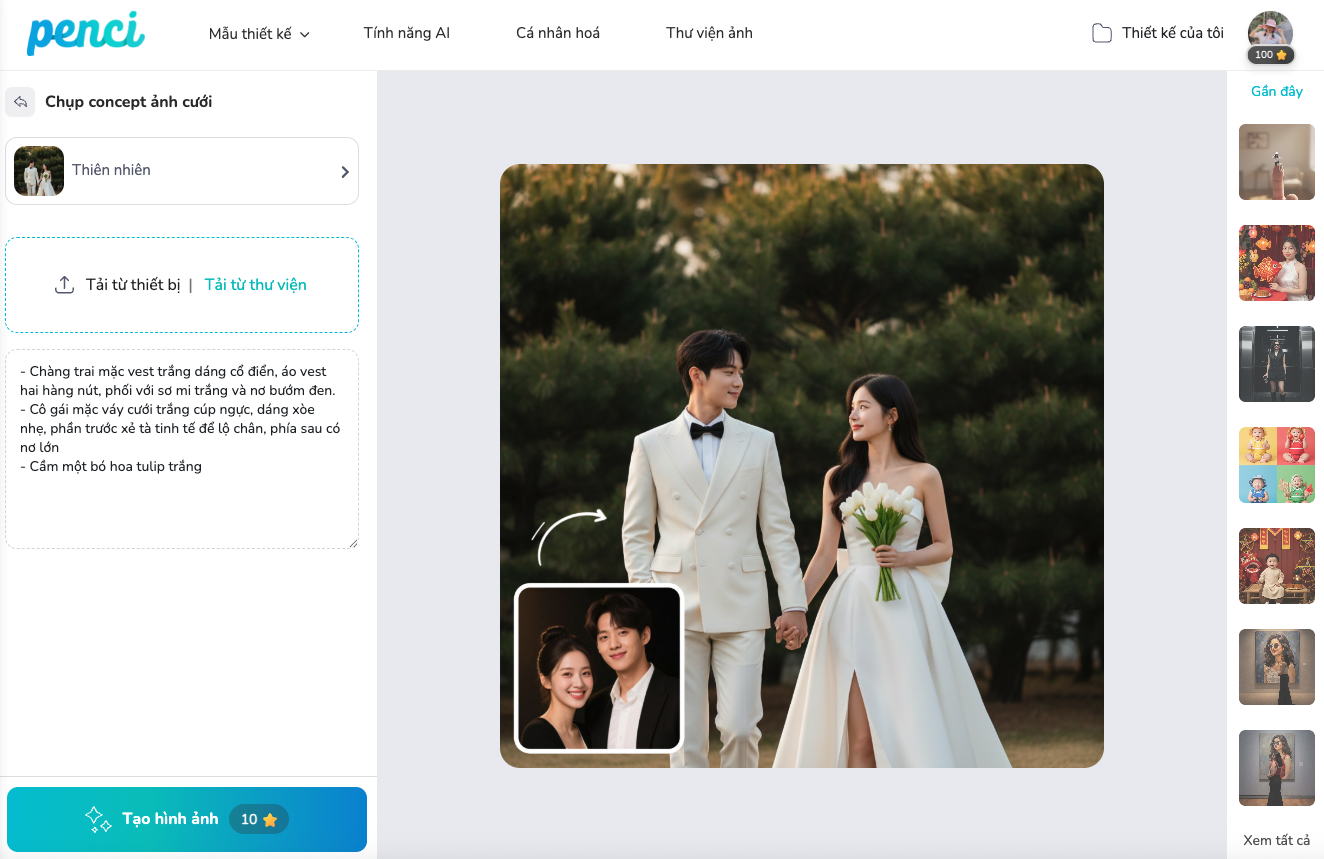
Task: Click the 100 star credits badge
Action: pos(1270,55)
